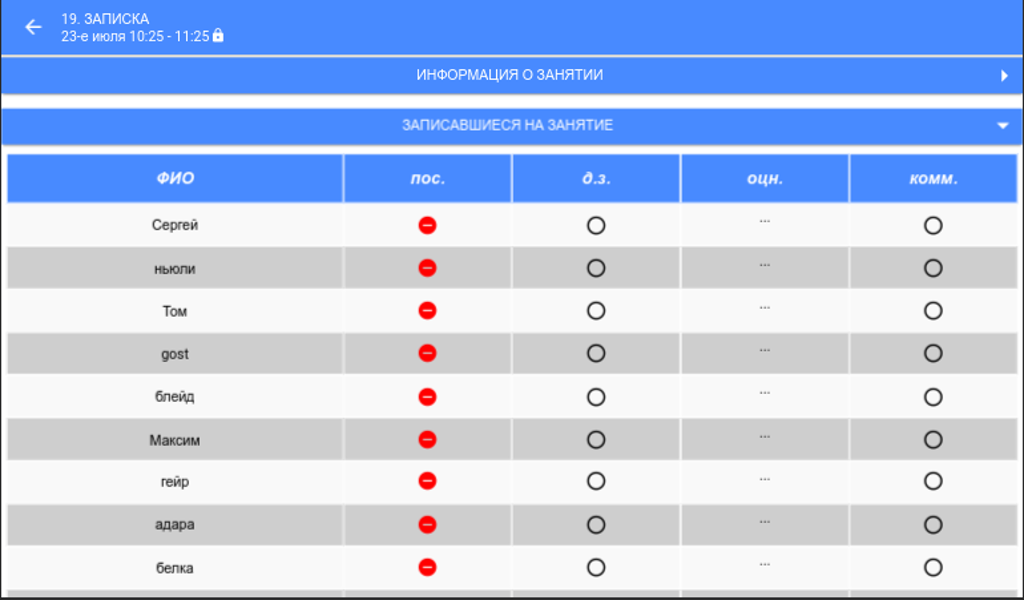Image resolution: width=1024 pixels, height=600 pixels.
Task: Toggle homework circle for гейр
Action: pos(596,481)
